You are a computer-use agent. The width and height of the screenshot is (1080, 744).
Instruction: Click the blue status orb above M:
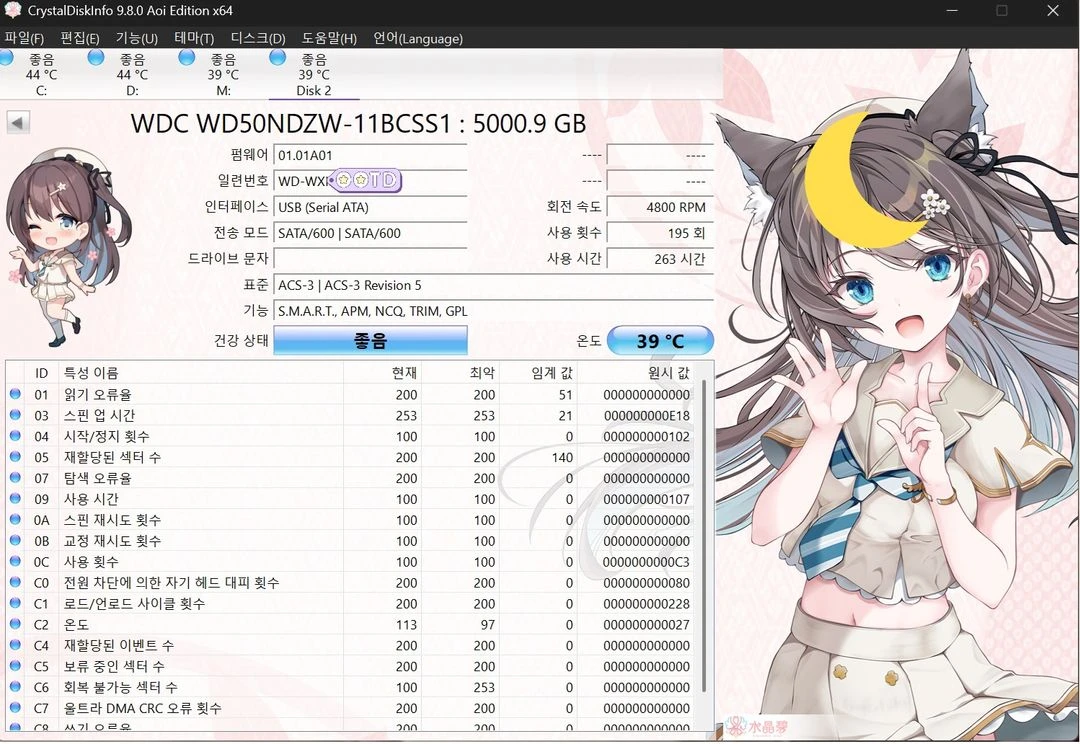(x=187, y=57)
